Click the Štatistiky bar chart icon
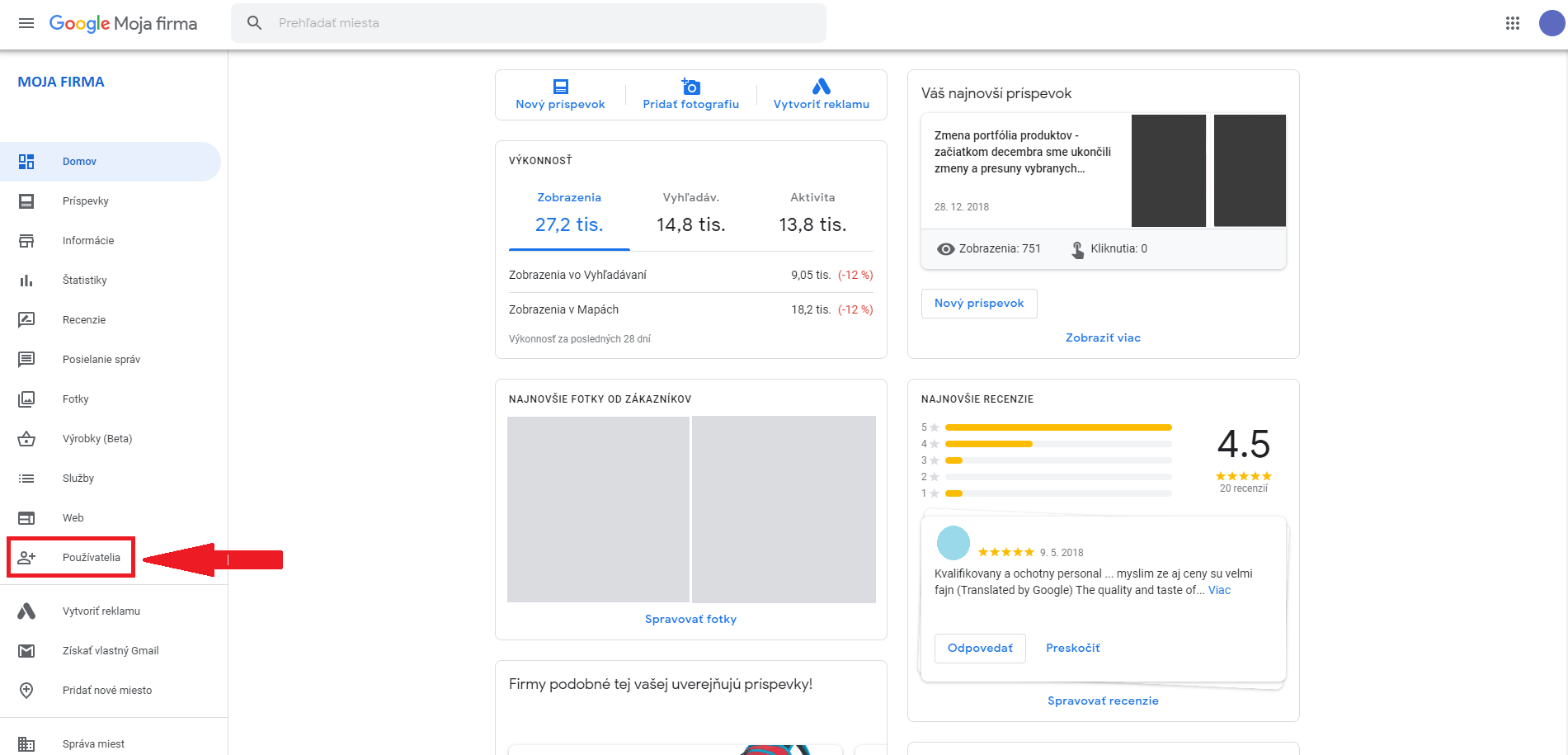The height and width of the screenshot is (755, 1568). (26, 281)
